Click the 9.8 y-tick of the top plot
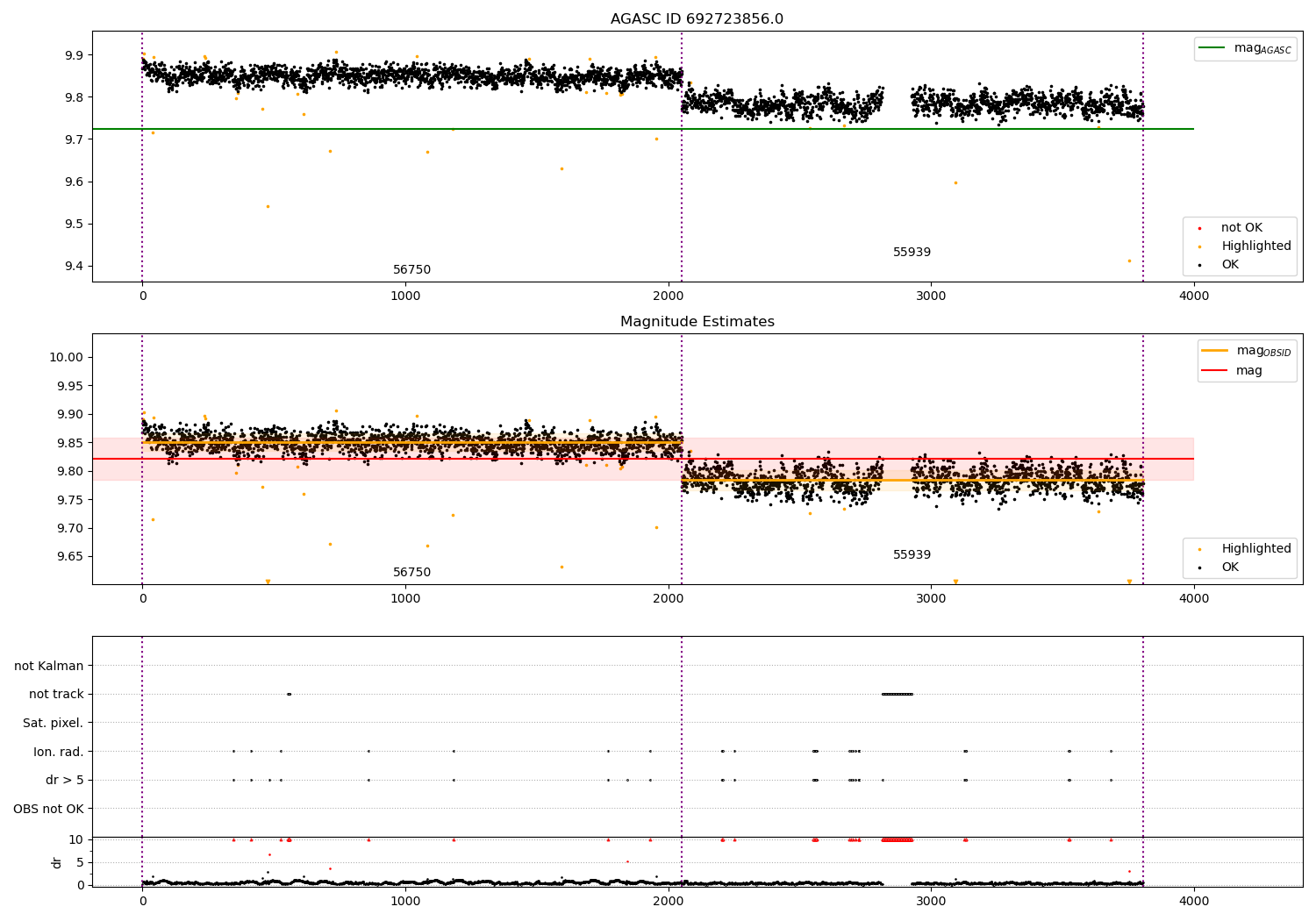1316x921 pixels. (74, 97)
